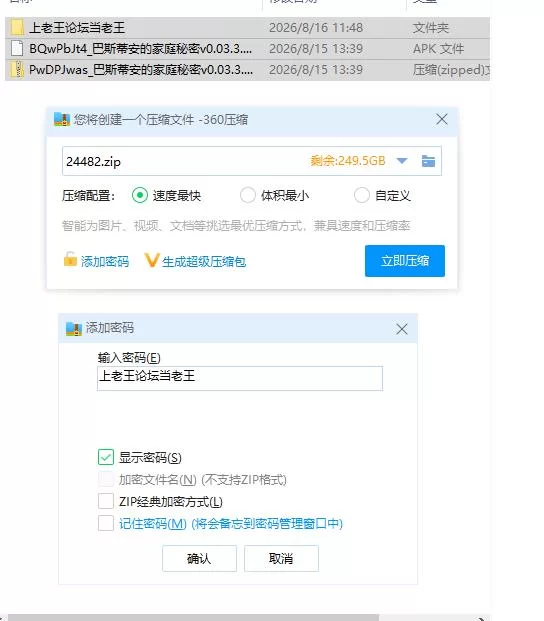Select the PwDPJwas_巴斯蒂安的家庭秘密 file name
Screen dimensions: 544x621
tap(141, 70)
